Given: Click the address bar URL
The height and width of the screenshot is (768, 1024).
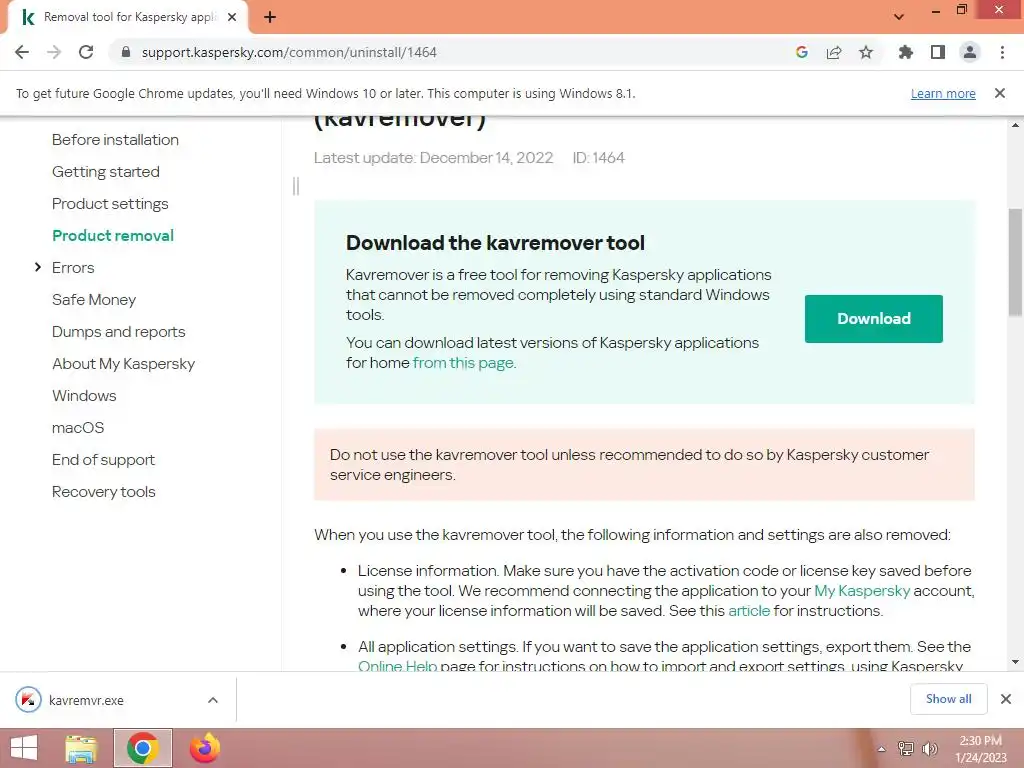Looking at the screenshot, I should pyautogui.click(x=289, y=52).
